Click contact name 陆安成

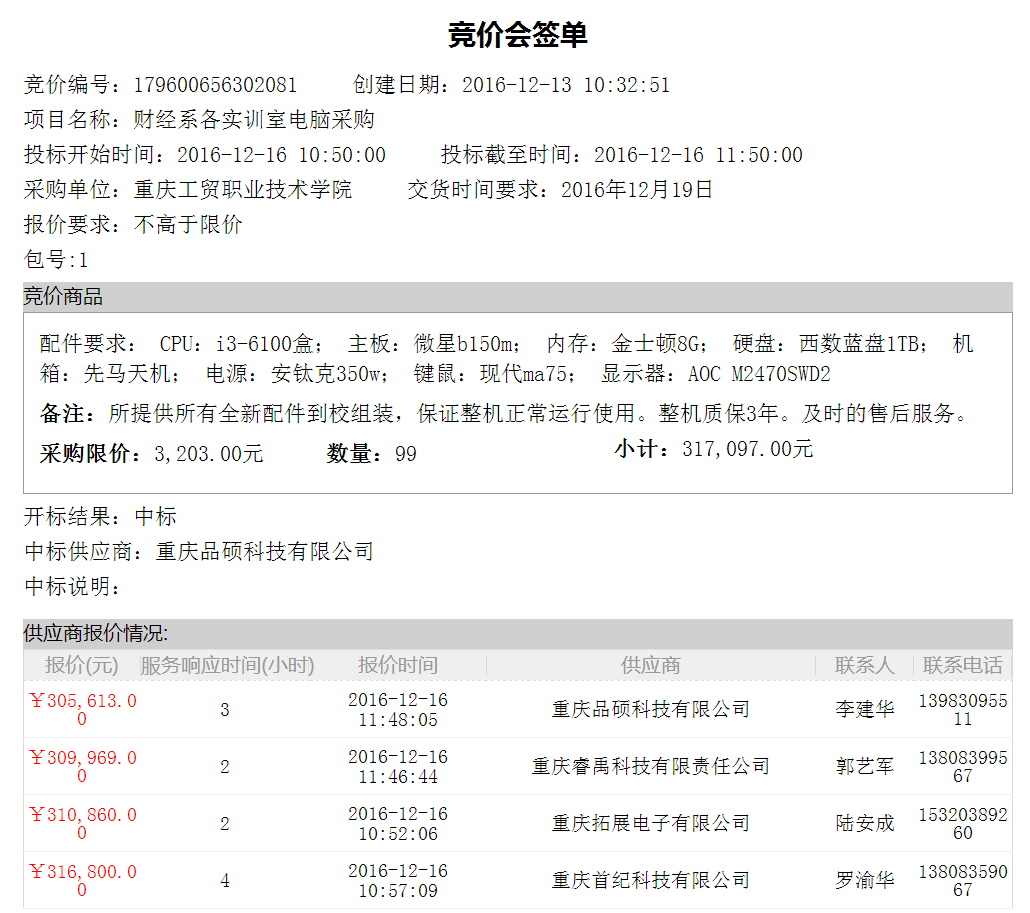click(864, 824)
